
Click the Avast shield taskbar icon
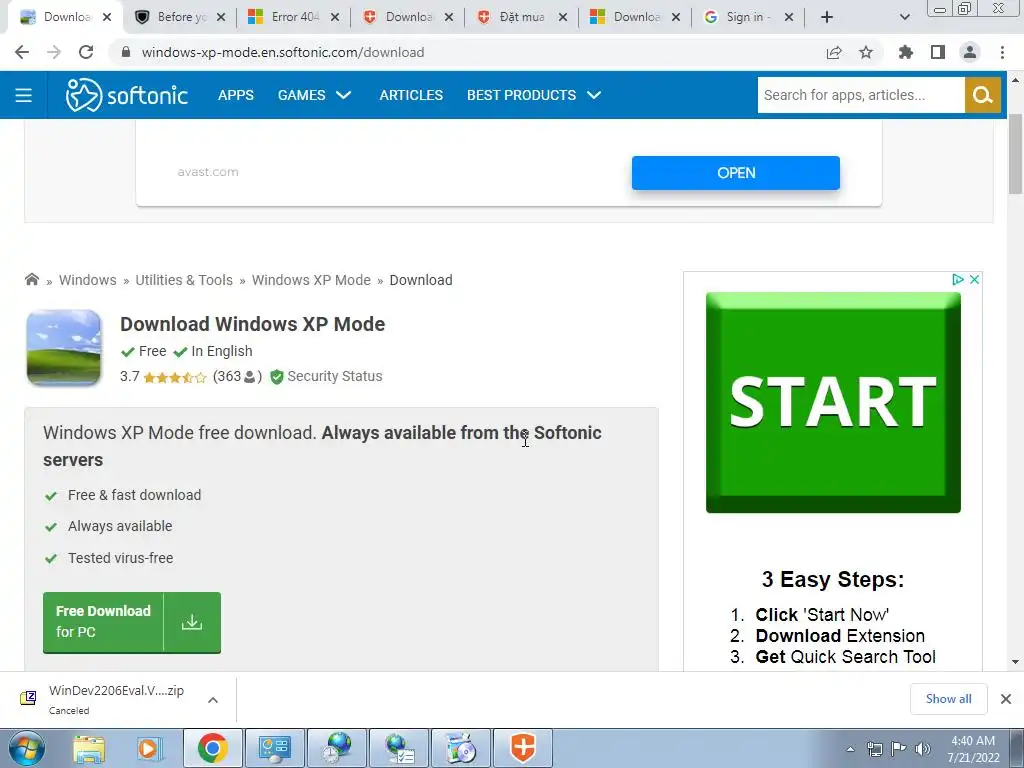coord(522,748)
